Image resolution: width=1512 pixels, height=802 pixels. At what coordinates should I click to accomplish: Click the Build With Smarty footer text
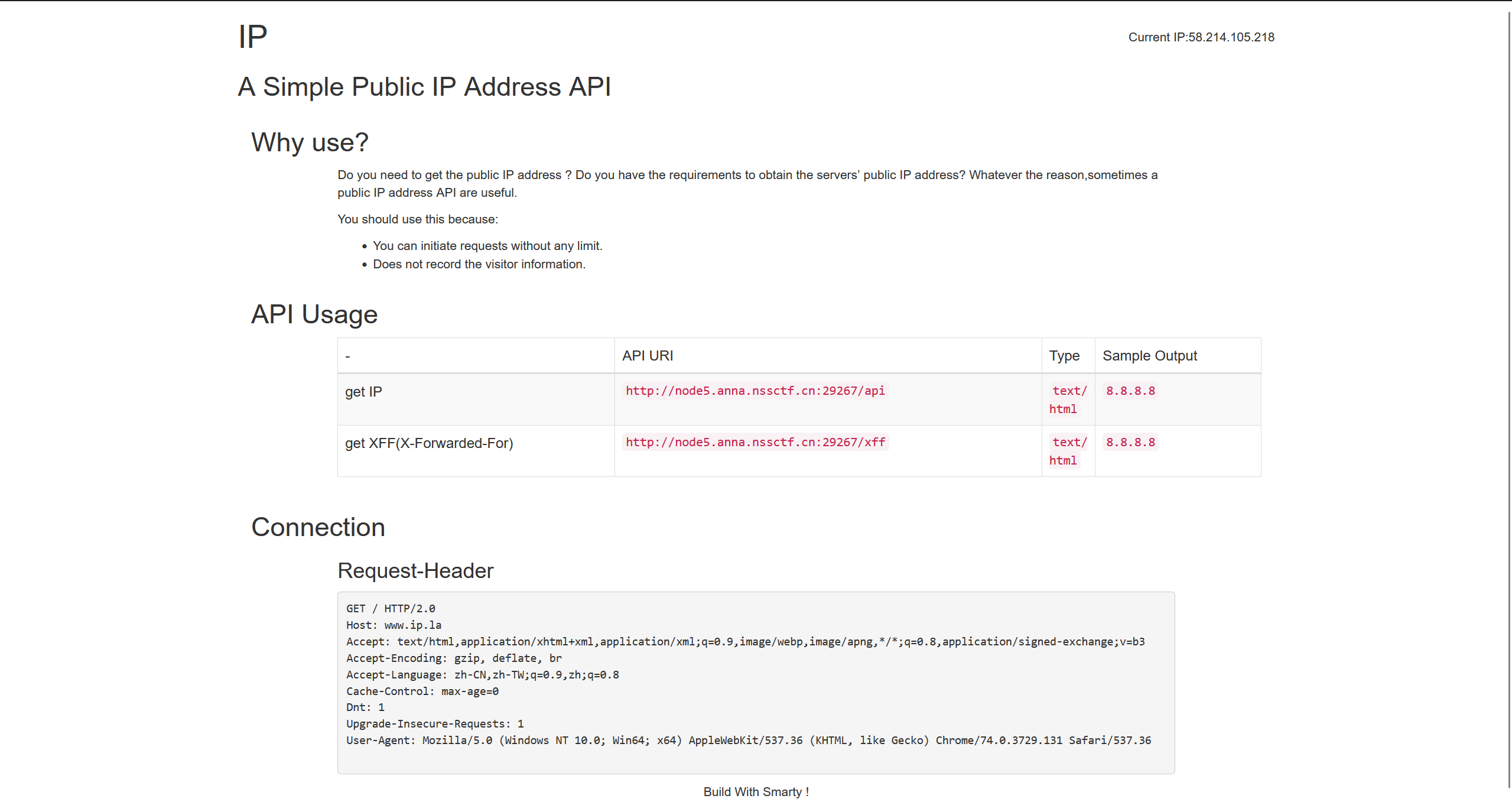tap(756, 792)
